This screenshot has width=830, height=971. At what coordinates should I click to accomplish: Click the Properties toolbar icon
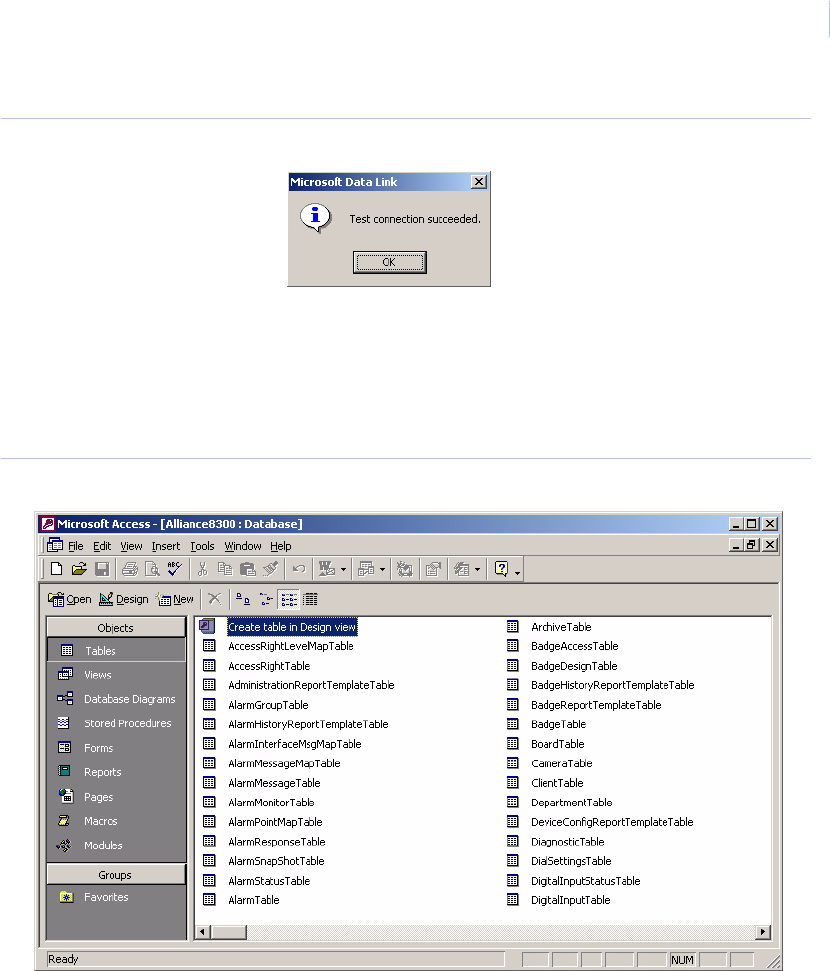pyautogui.click(x=434, y=568)
